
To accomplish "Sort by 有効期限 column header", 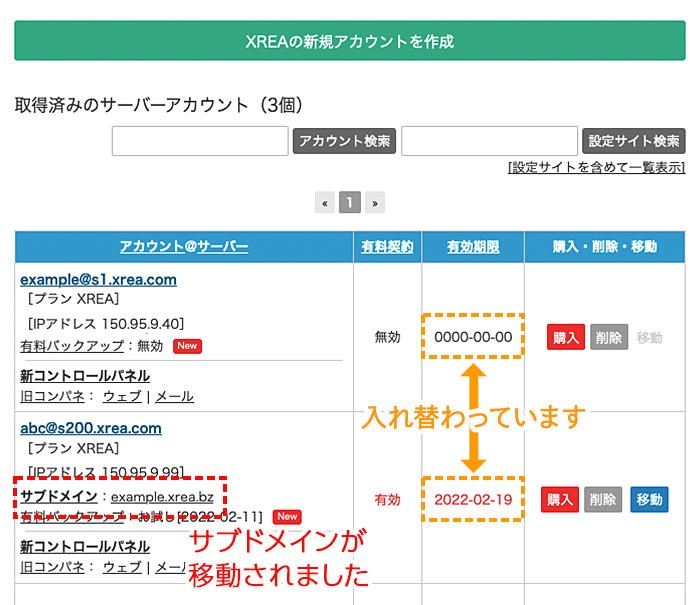I will pos(473,247).
